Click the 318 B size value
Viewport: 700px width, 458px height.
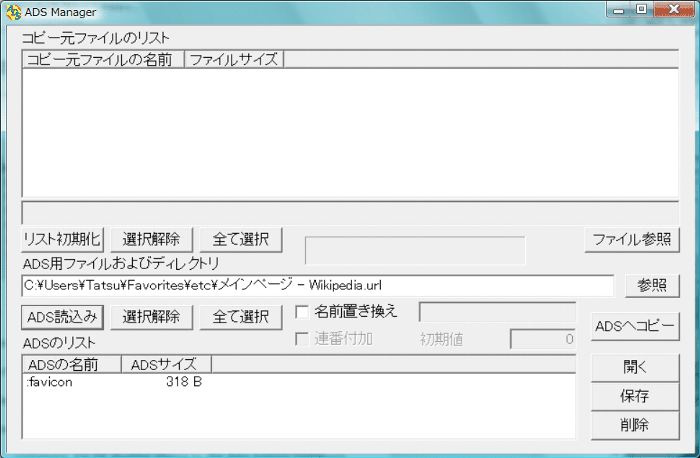click(x=184, y=382)
